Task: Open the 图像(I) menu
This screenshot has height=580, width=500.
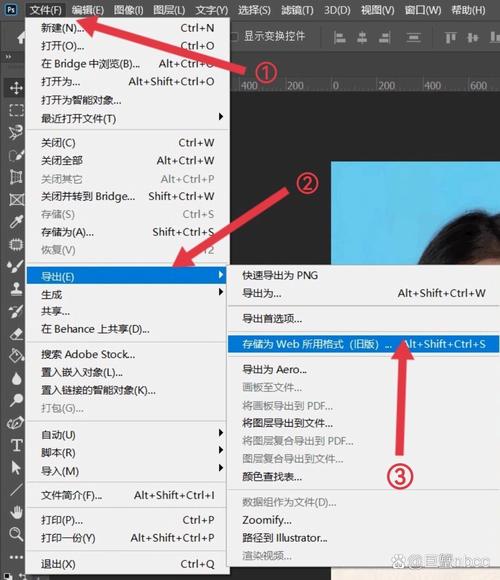Action: [x=128, y=10]
